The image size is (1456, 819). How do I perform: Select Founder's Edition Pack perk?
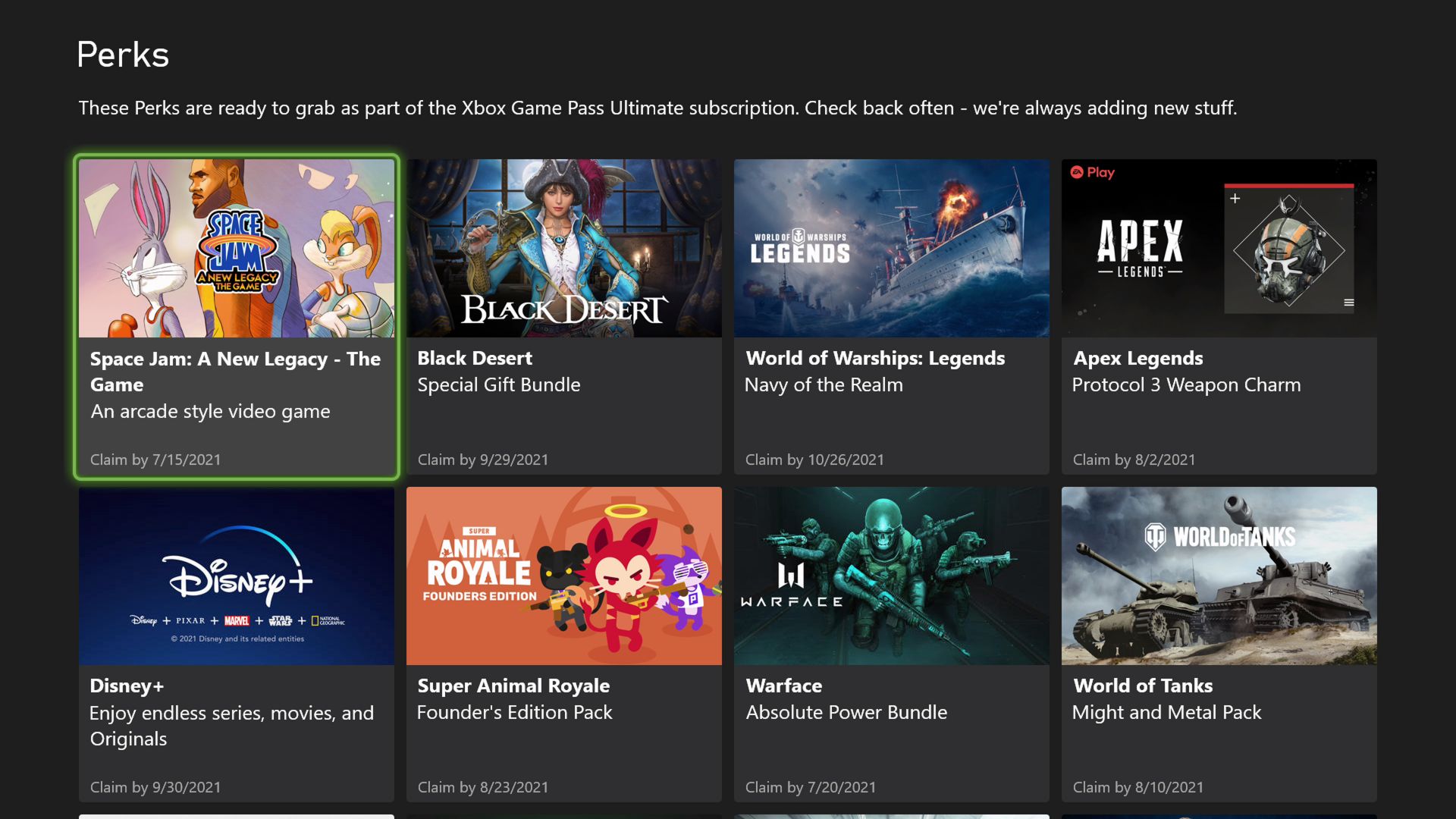click(x=514, y=713)
